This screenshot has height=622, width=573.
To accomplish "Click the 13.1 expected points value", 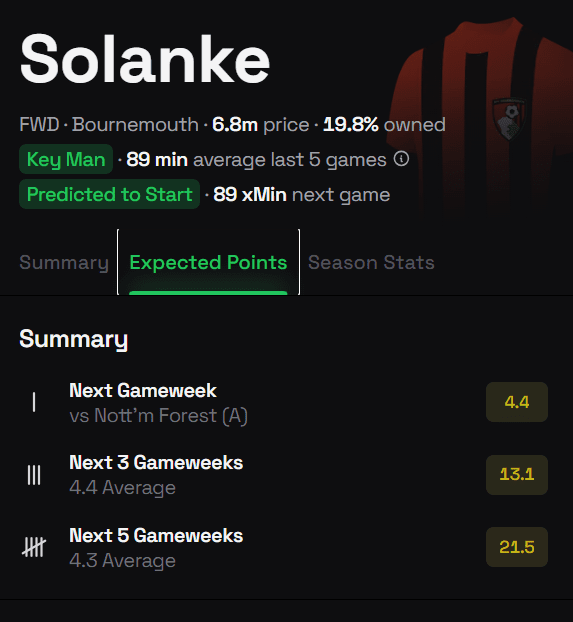I will pos(517,474).
